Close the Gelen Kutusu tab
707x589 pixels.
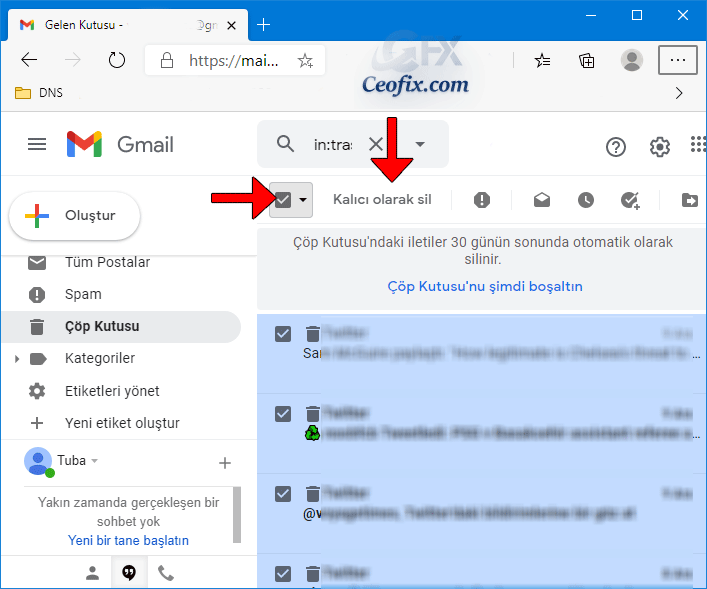click(231, 26)
